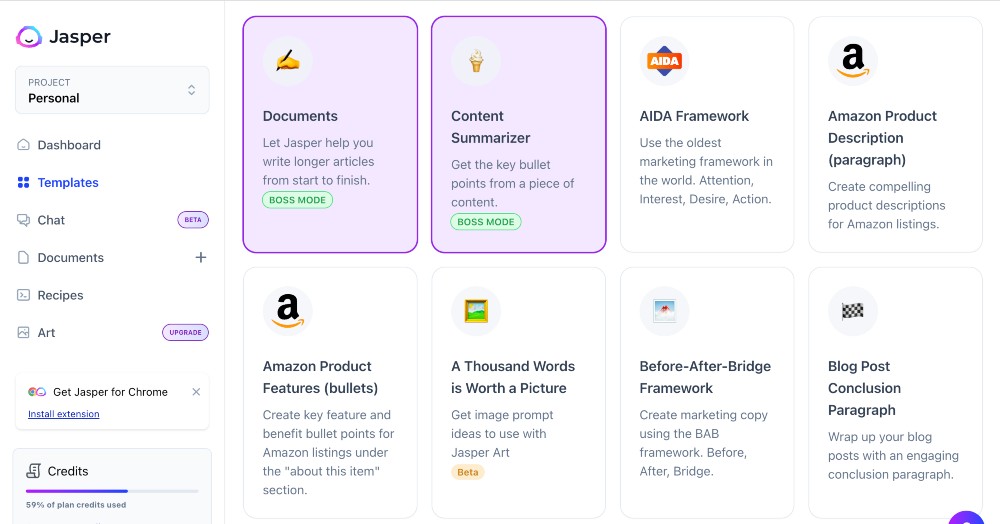1000x524 pixels.
Task: Click the Upgrade badge next to Art
Action: tap(185, 333)
